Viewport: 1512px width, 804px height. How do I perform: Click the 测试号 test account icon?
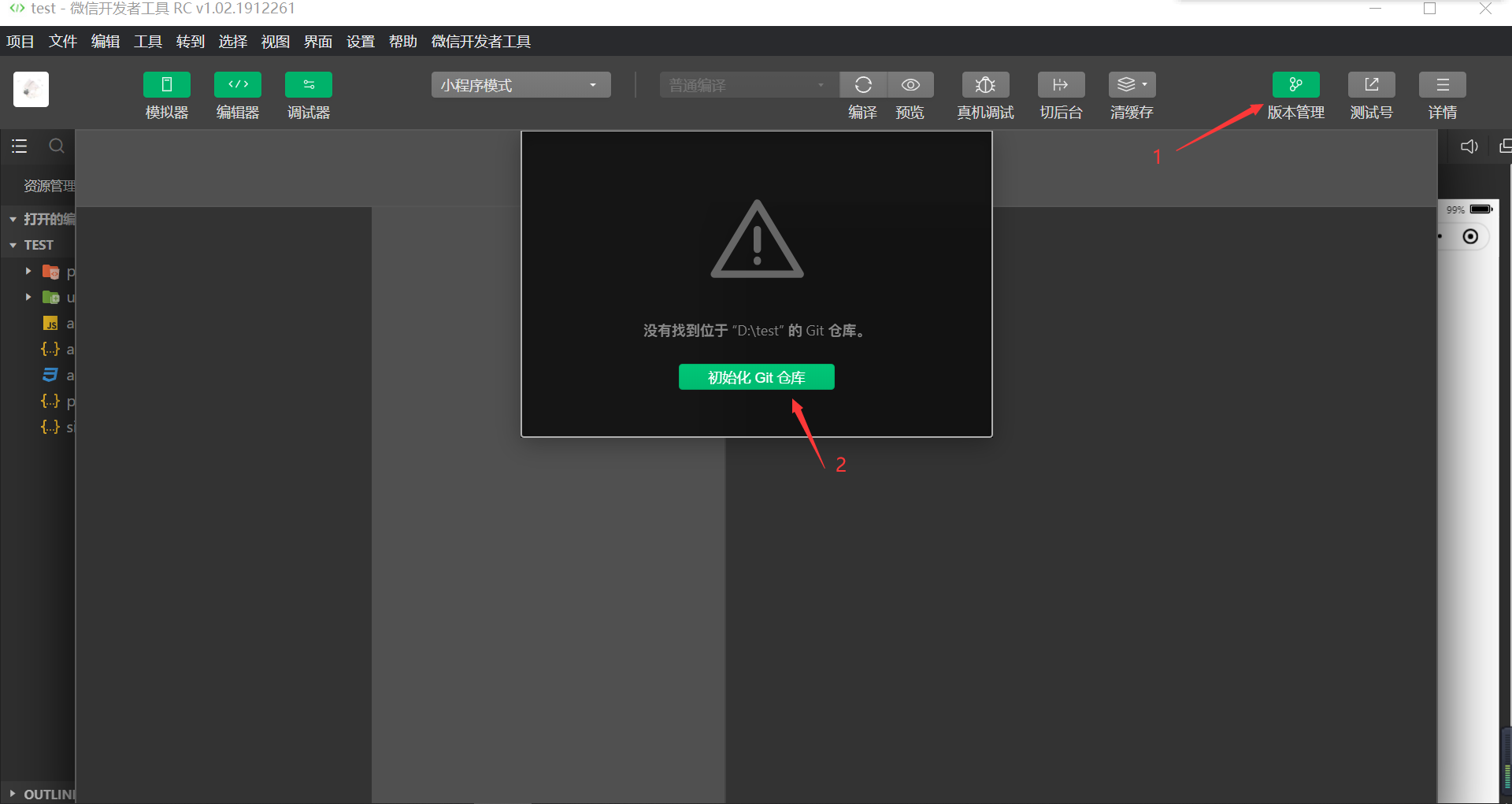1371,85
